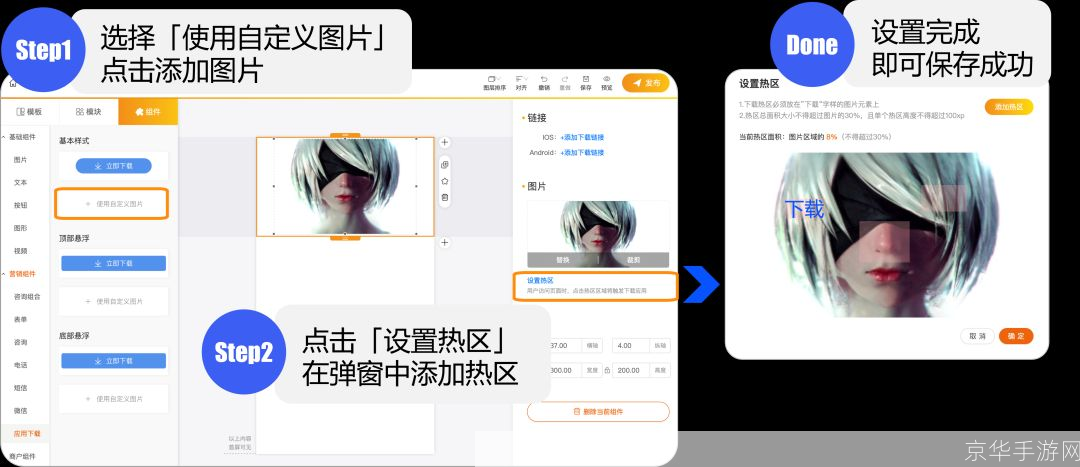
Task: Click the 设置热区 link
Action: 540,280
